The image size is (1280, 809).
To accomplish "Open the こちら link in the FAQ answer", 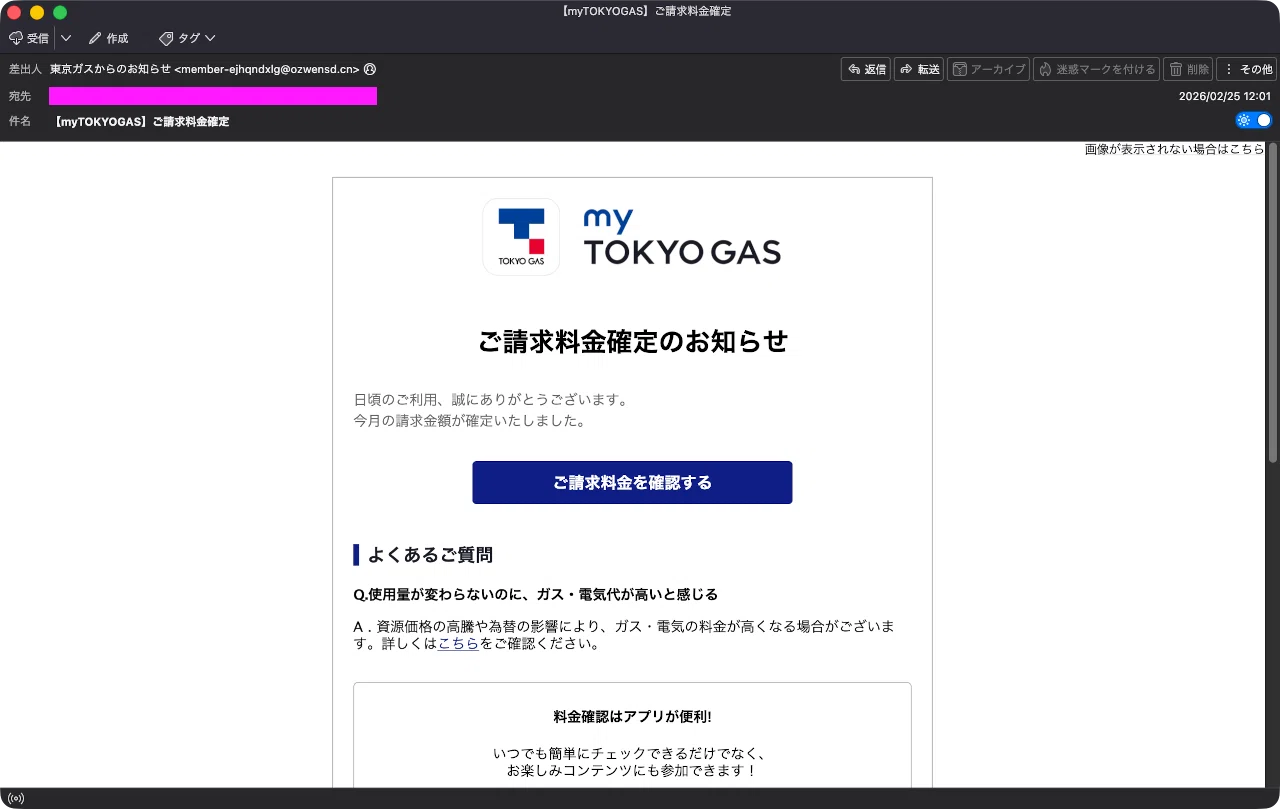I will [459, 644].
